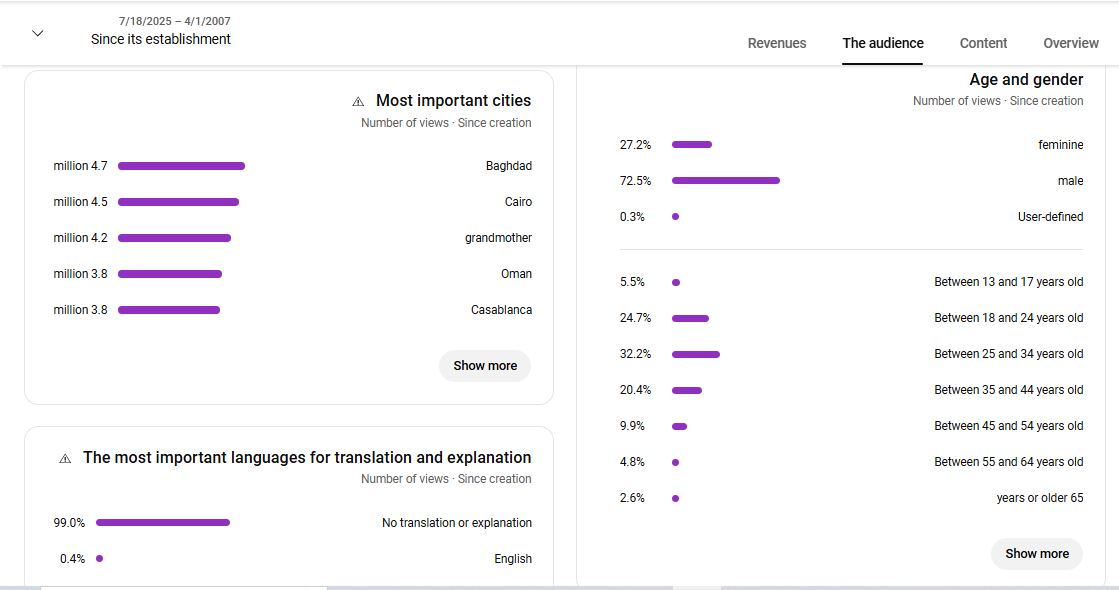The image size is (1119, 590).
Task: Click the male 72.5% bar
Action: 725,181
